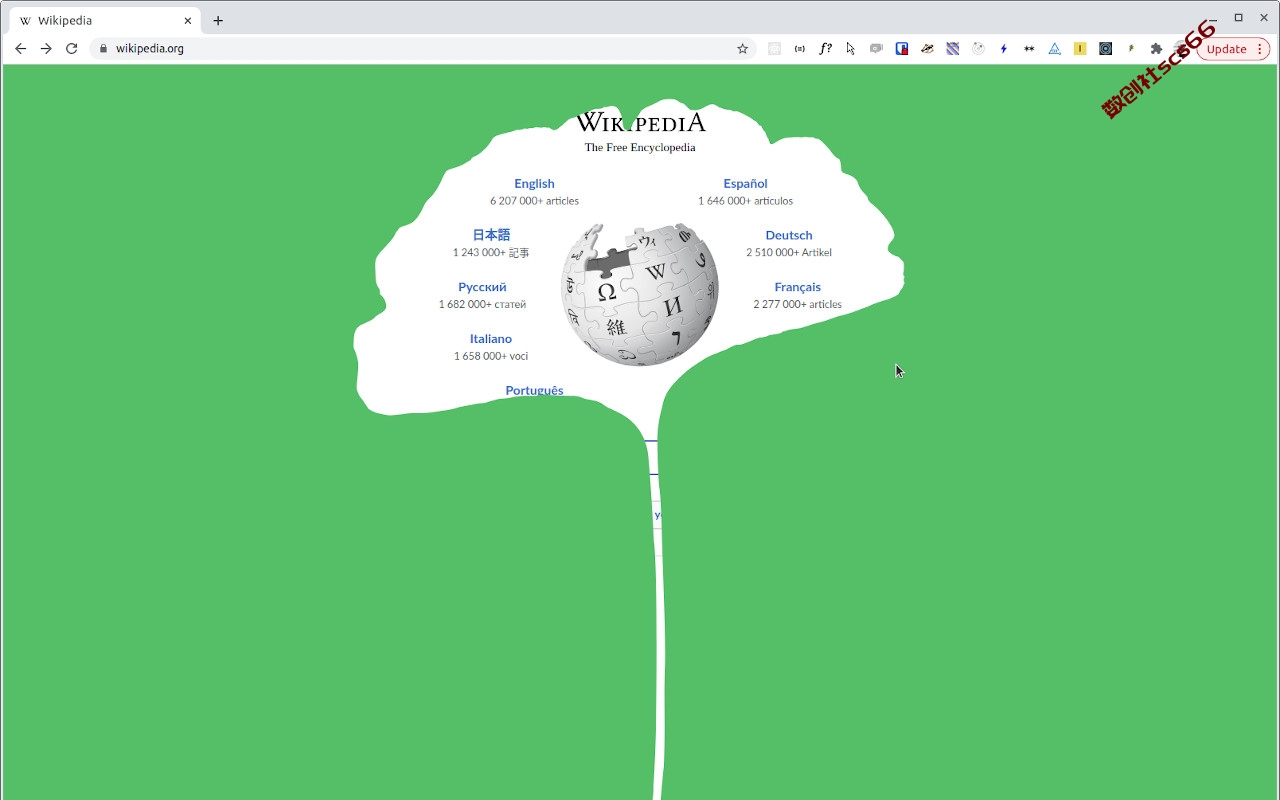Reload the Wikipedia page

pos(72,48)
